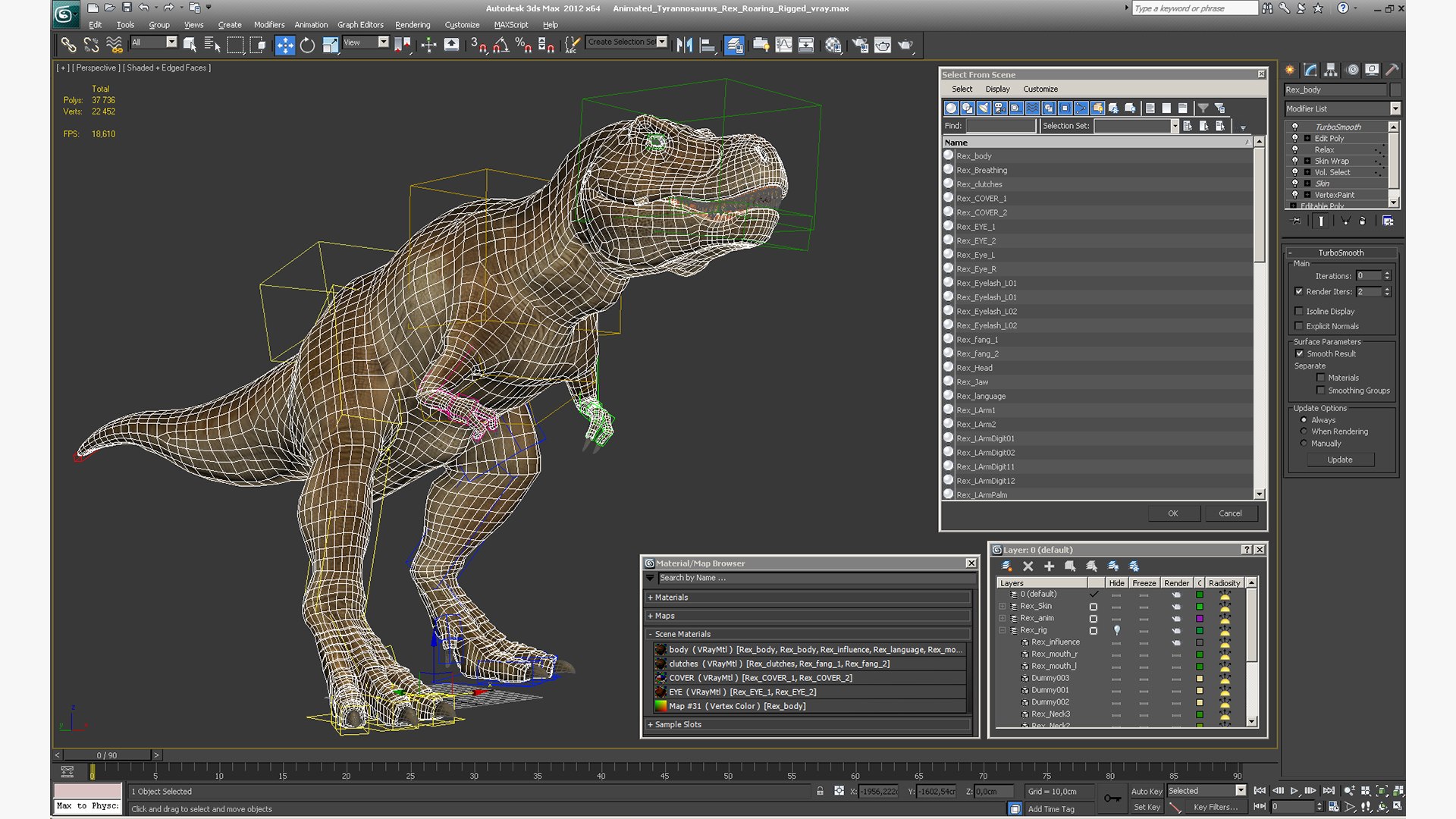Image resolution: width=1456 pixels, height=819 pixels.
Task: Toggle Rex_rig layer hide lightbulb
Action: [x=1116, y=629]
